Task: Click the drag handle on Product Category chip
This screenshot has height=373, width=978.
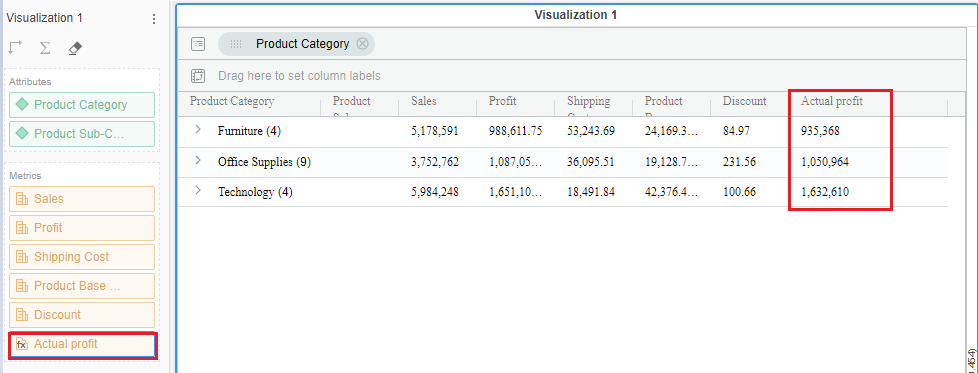Action: pyautogui.click(x=236, y=44)
